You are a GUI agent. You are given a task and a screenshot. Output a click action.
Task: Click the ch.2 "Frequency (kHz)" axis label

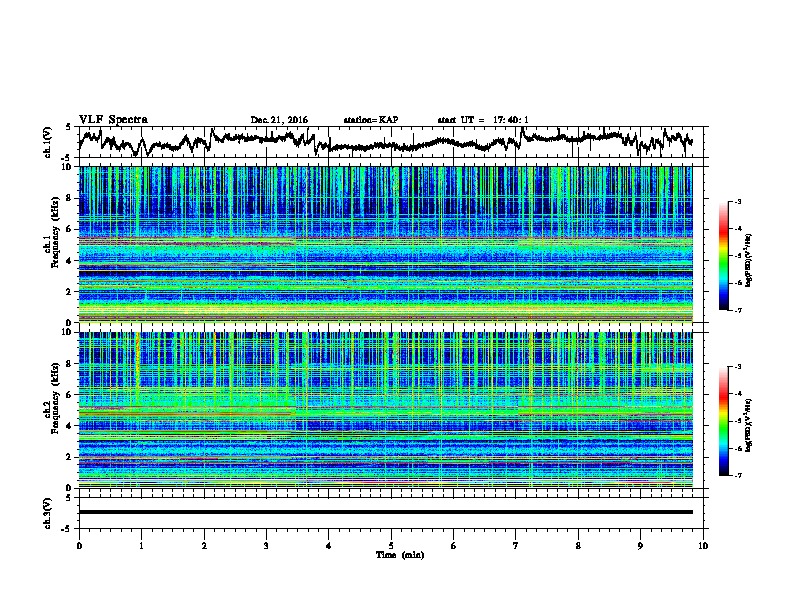point(55,398)
